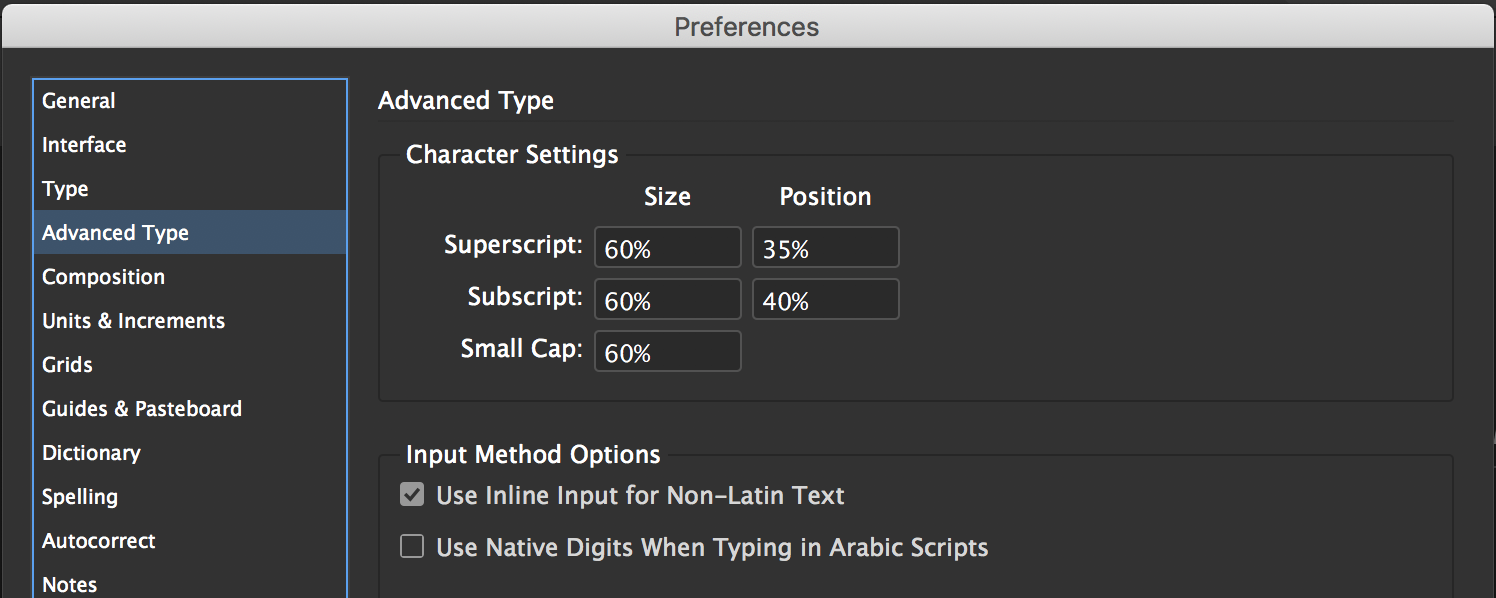
Task: Open the Composition preferences pane
Action: (103, 277)
